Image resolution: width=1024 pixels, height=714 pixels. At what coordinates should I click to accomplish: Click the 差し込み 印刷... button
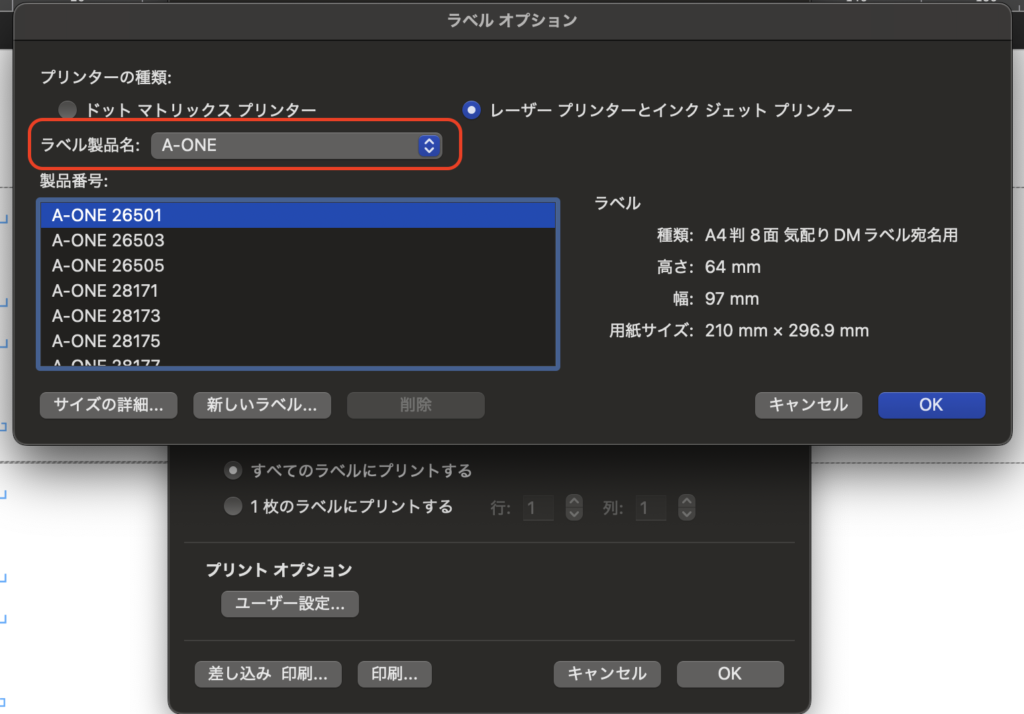coord(268,674)
